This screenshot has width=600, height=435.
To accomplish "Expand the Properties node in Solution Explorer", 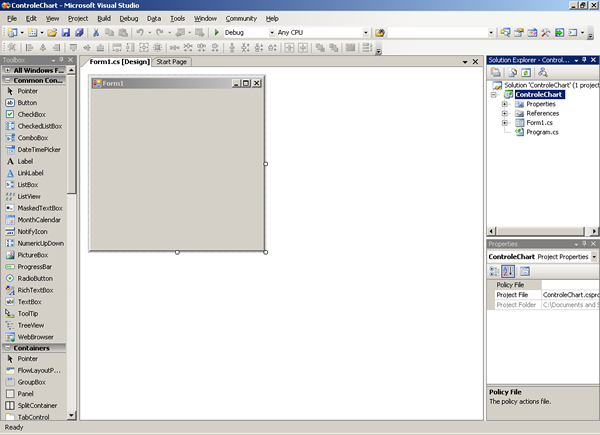I will coord(505,104).
